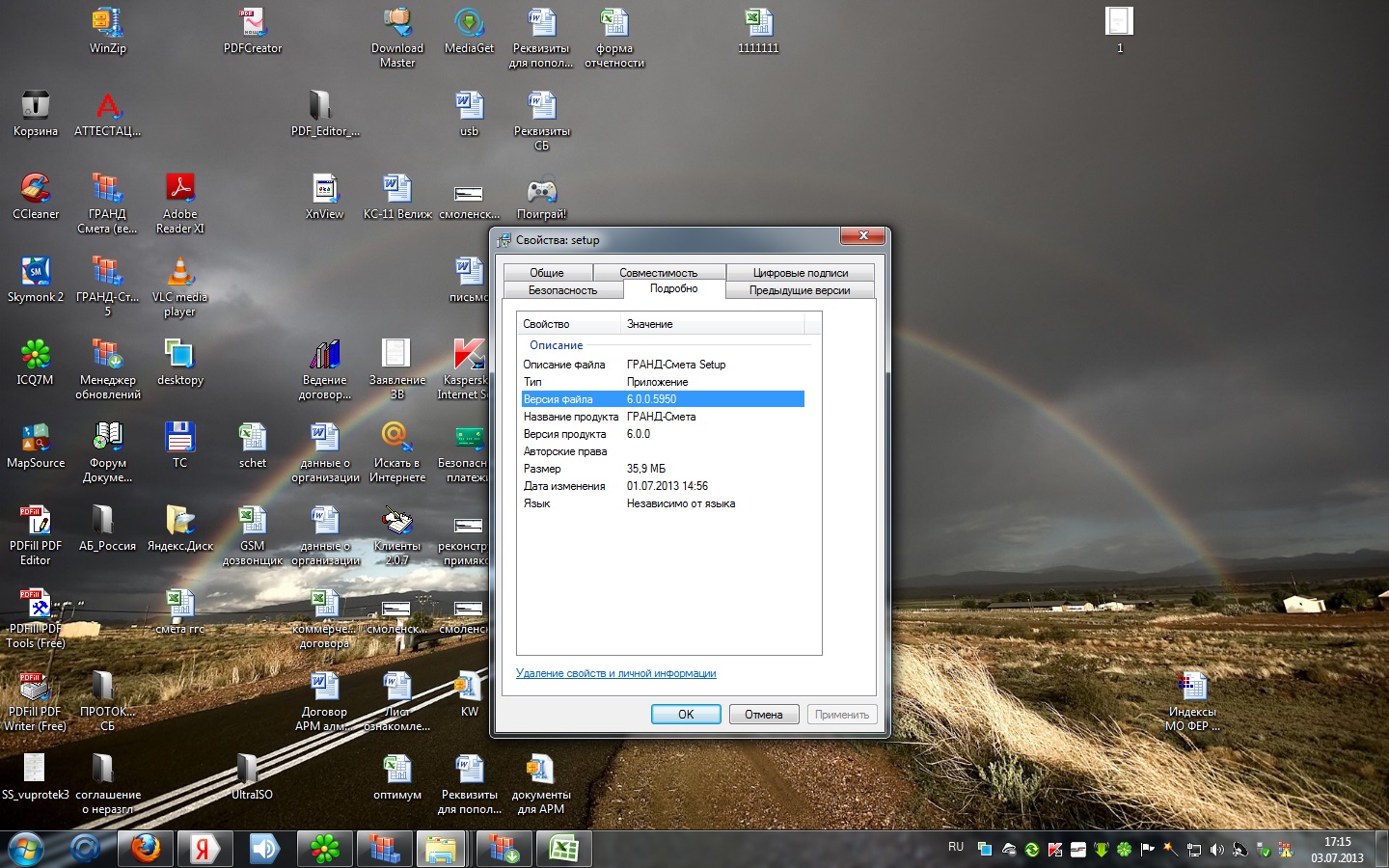Image resolution: width=1389 pixels, height=868 pixels.
Task: Select the PDFill PDF Writer (Free) icon
Action: [x=36, y=701]
